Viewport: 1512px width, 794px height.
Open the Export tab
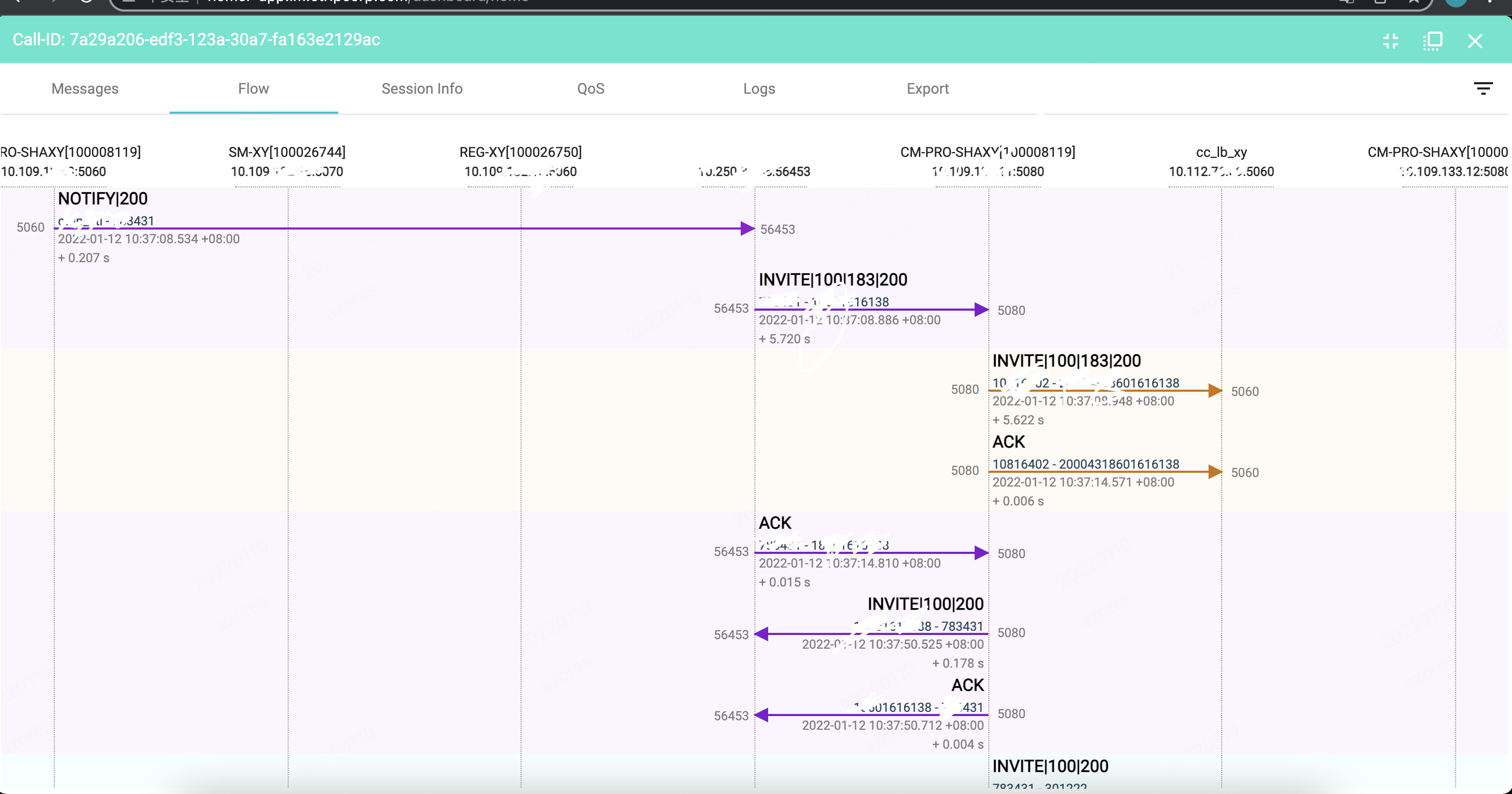[927, 88]
